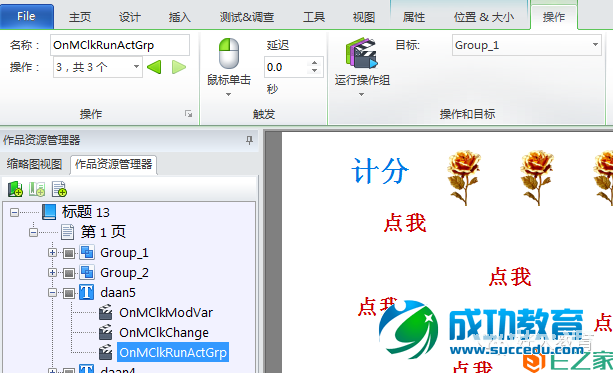Screen dimensions: 613x373
Task: Switch to the 主页 ribbon tab
Action: (80, 17)
